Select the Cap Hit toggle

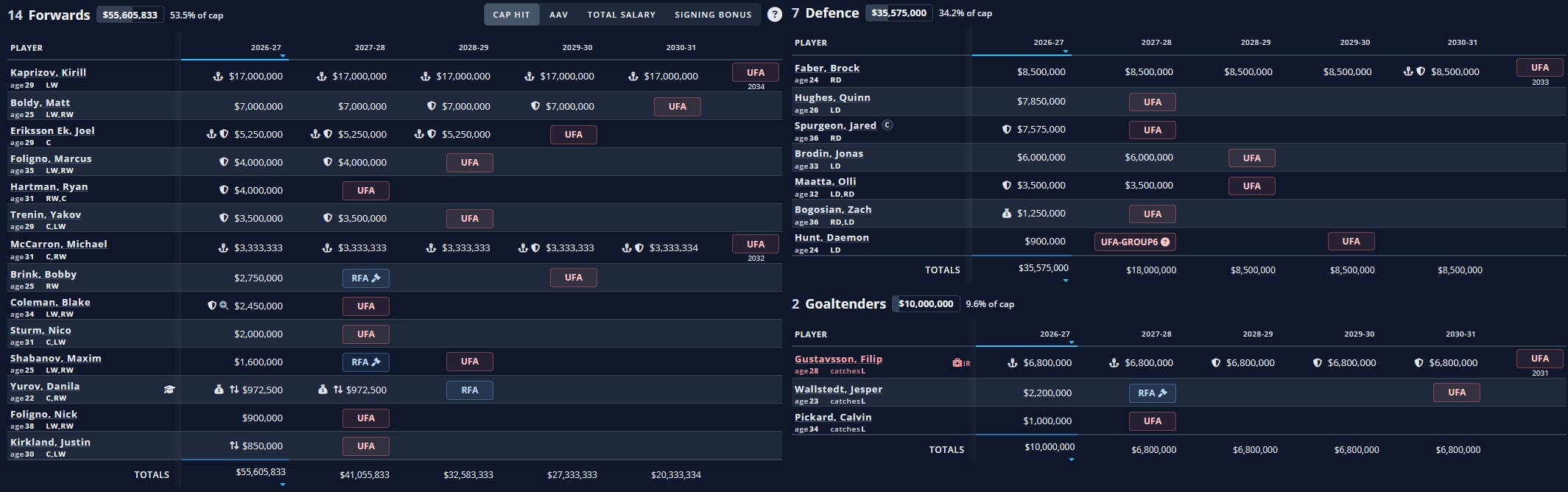(511, 15)
